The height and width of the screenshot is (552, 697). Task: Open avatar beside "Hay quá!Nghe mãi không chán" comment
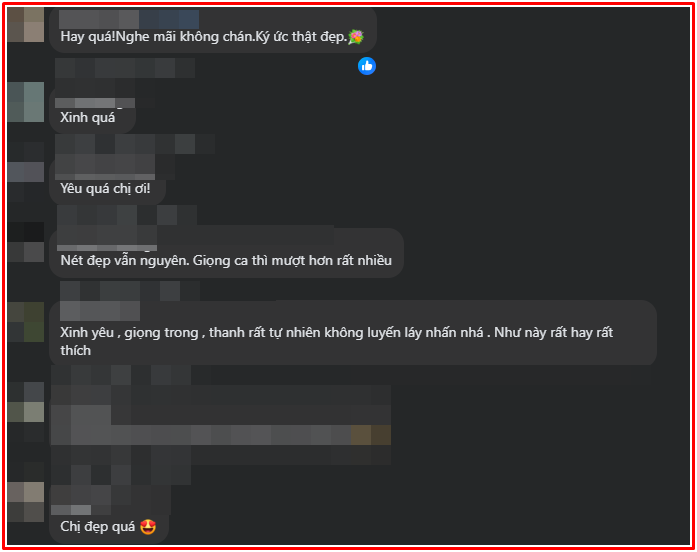pos(25,24)
